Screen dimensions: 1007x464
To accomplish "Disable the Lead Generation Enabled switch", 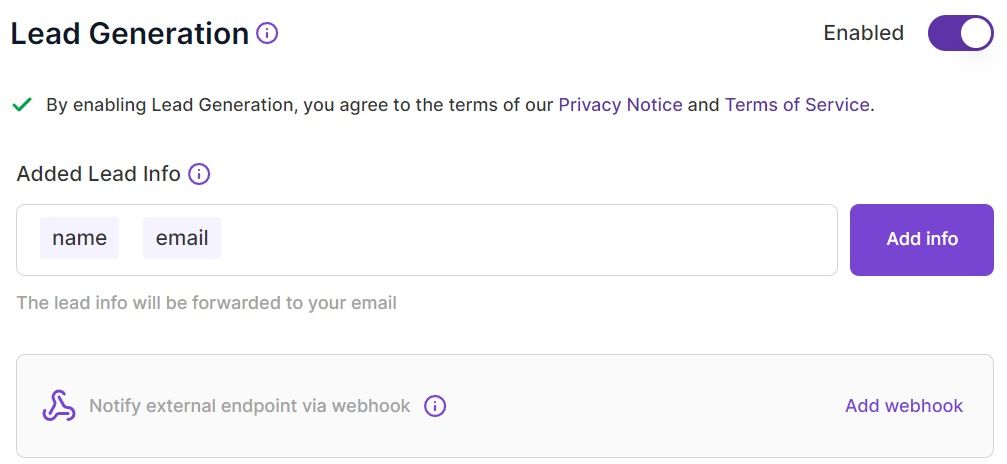I will tap(960, 33).
